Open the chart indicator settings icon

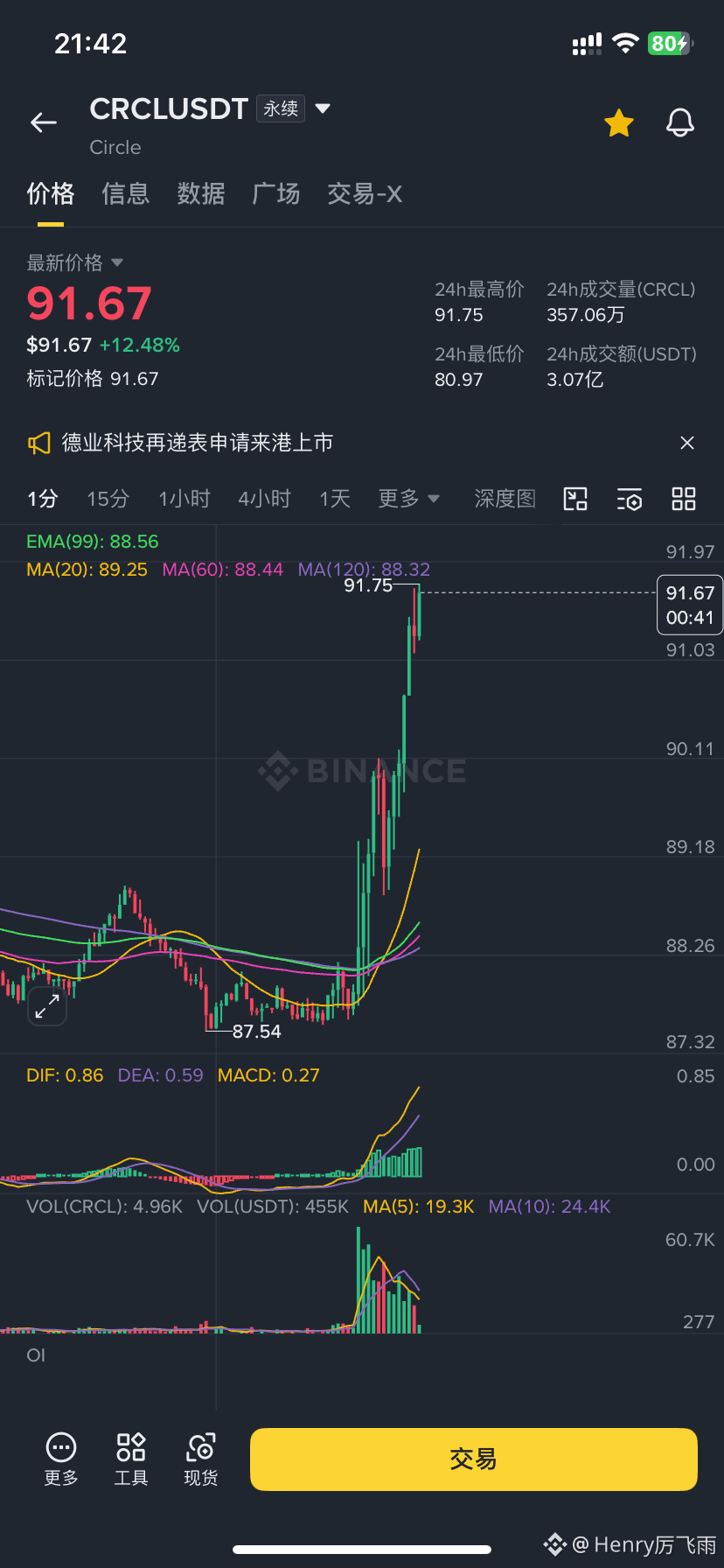tap(630, 499)
